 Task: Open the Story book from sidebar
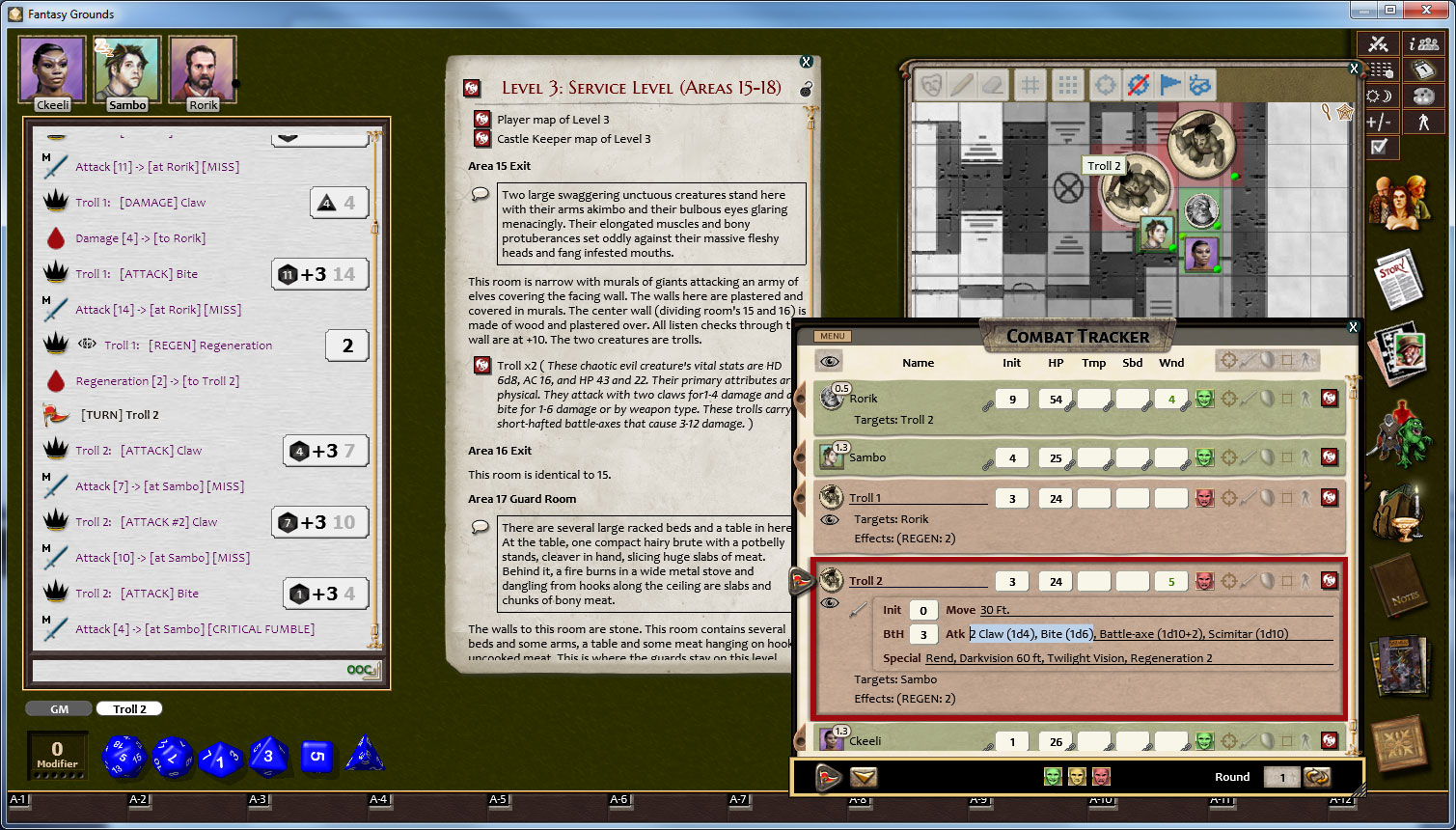1398,279
